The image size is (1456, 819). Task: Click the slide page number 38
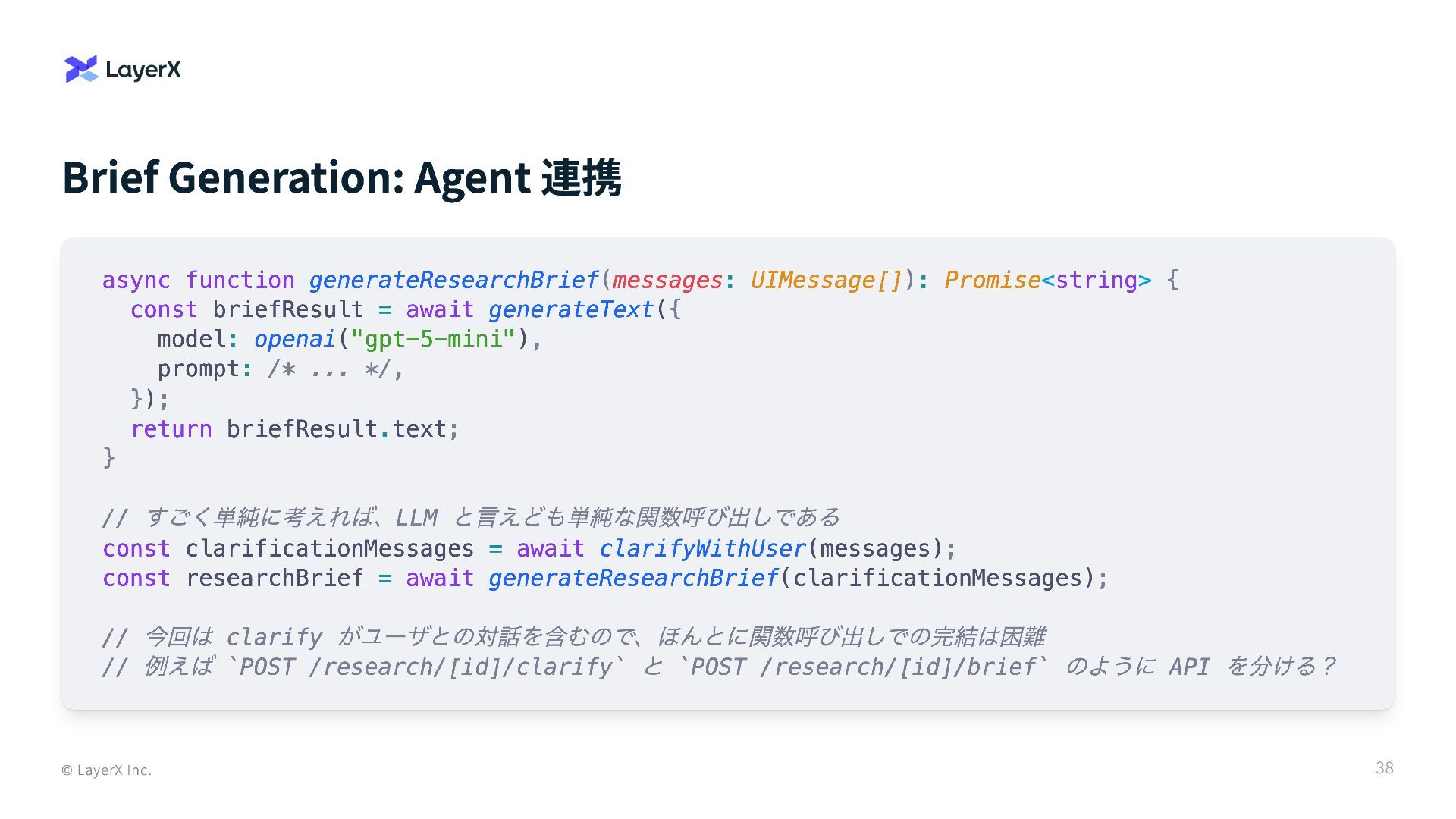(1384, 768)
